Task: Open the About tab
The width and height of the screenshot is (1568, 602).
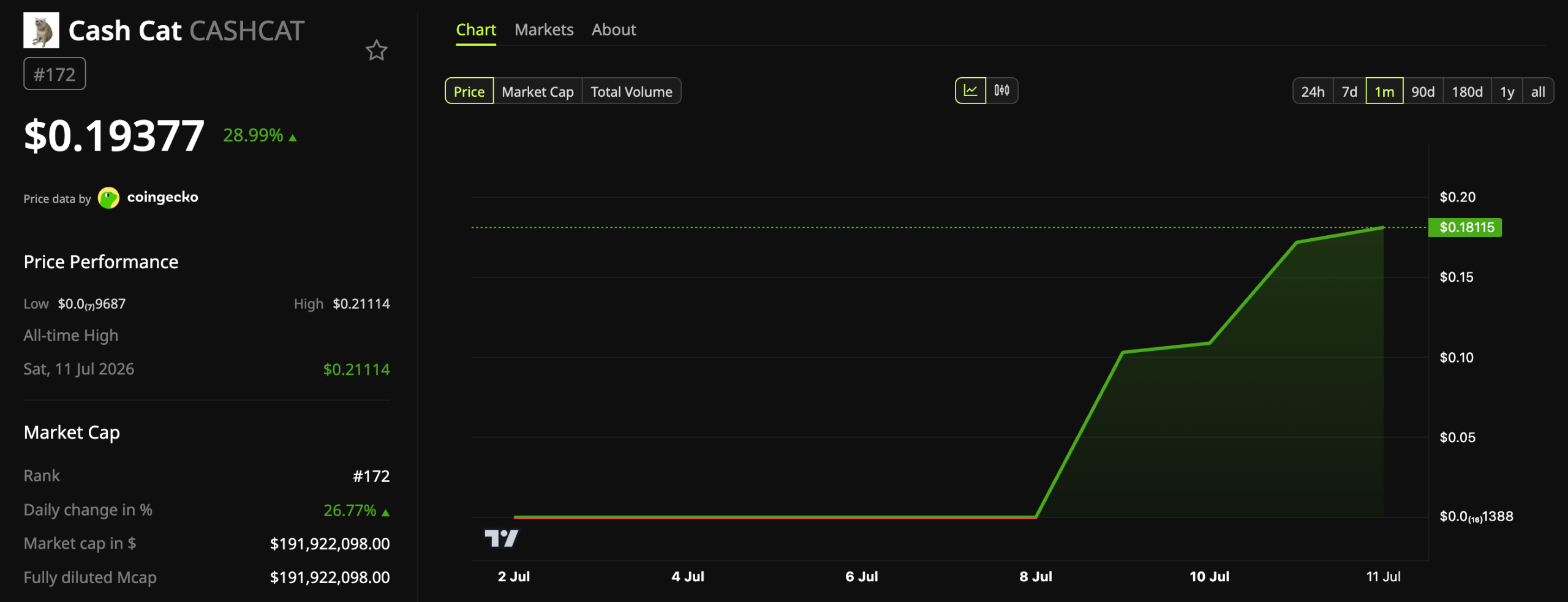Action: (614, 29)
